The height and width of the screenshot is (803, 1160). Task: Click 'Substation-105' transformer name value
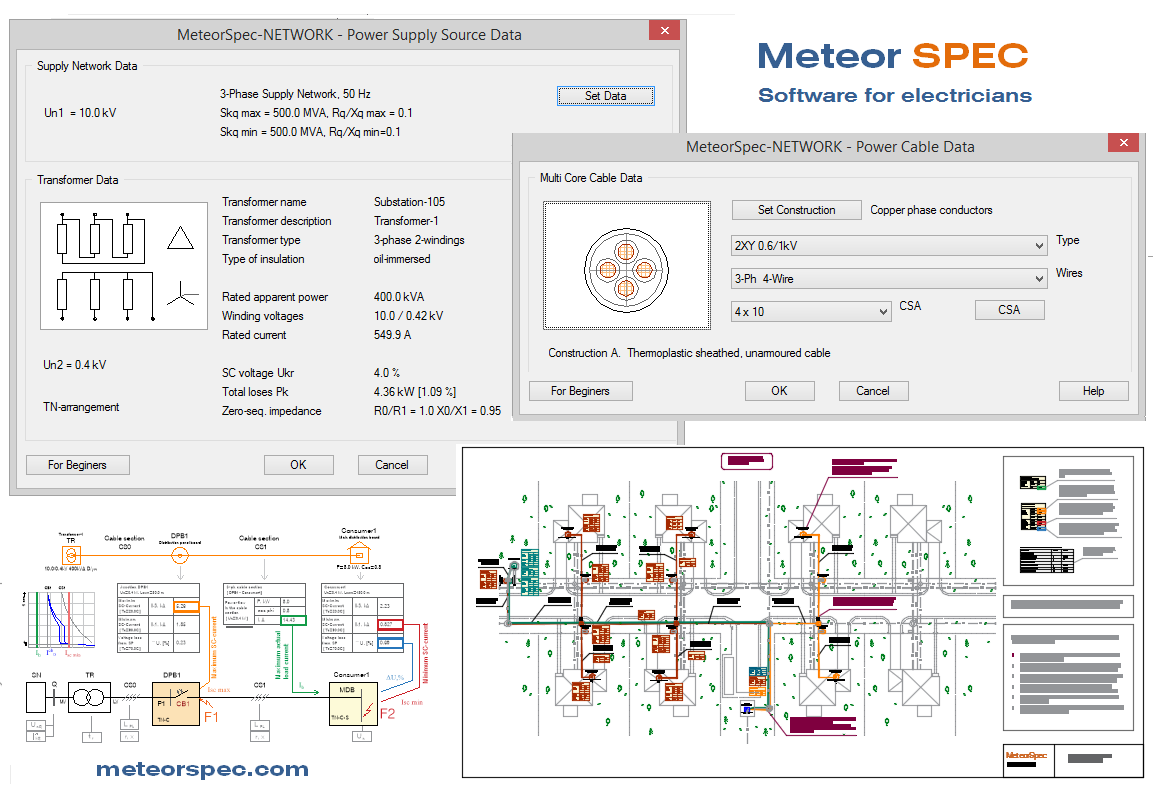[x=409, y=202]
